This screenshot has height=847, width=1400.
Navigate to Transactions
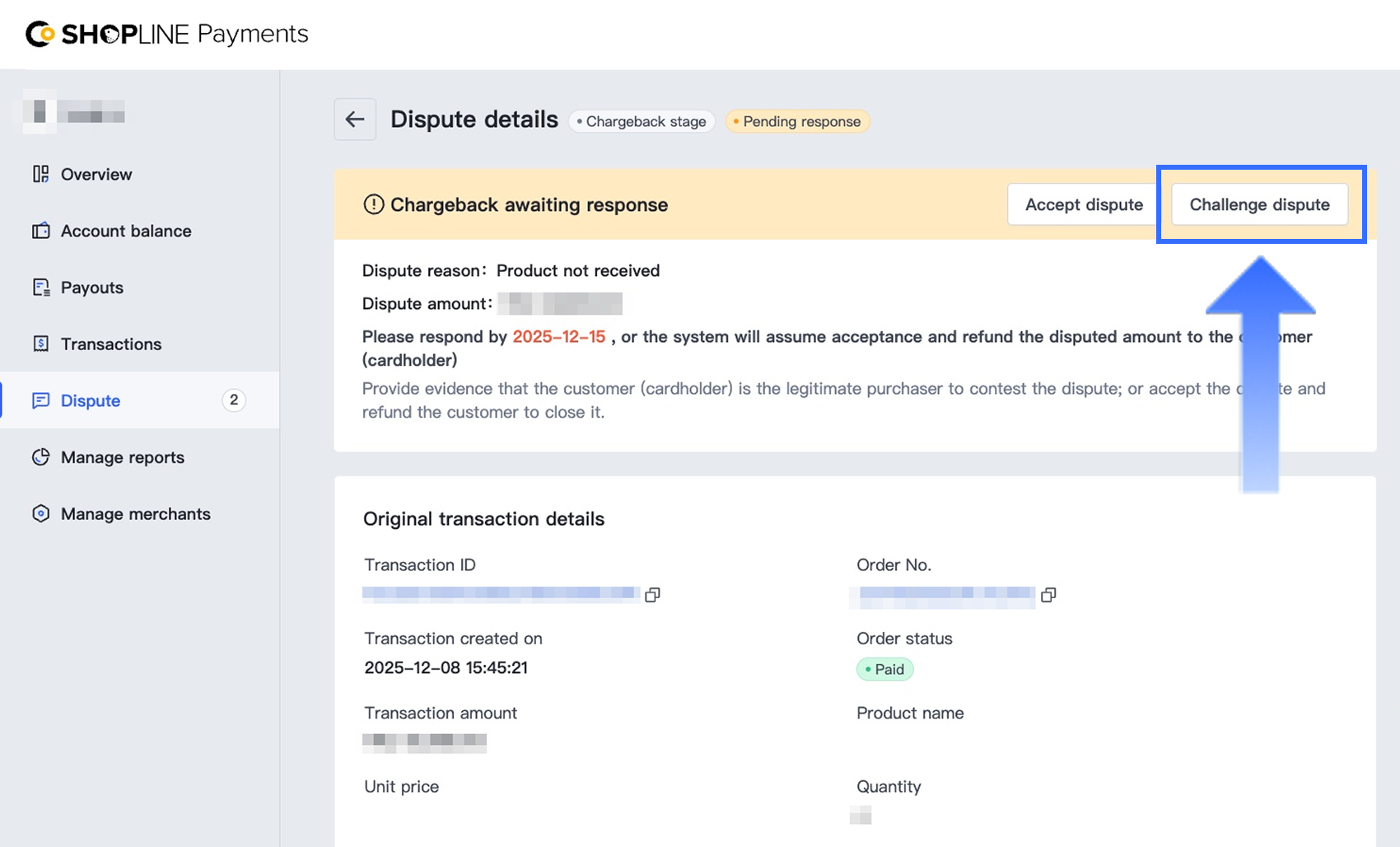[111, 344]
